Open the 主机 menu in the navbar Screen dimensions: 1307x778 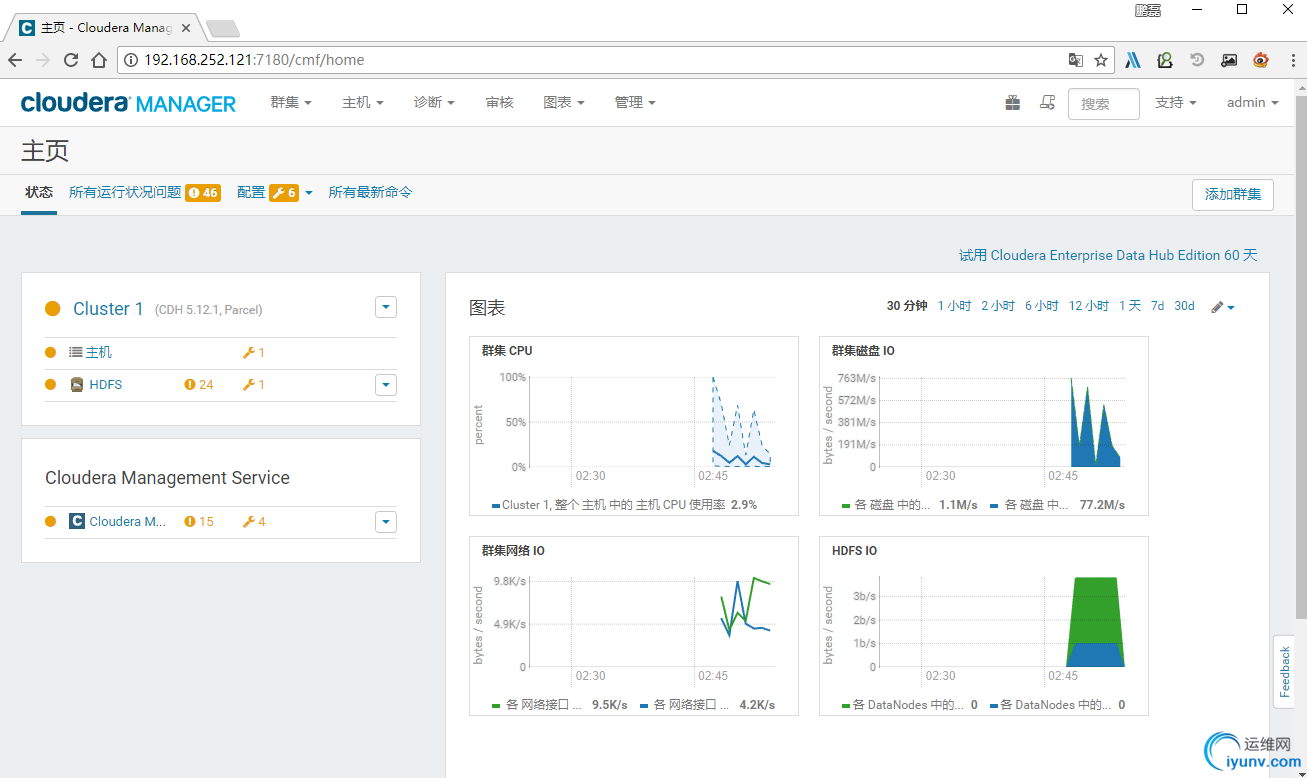[363, 103]
